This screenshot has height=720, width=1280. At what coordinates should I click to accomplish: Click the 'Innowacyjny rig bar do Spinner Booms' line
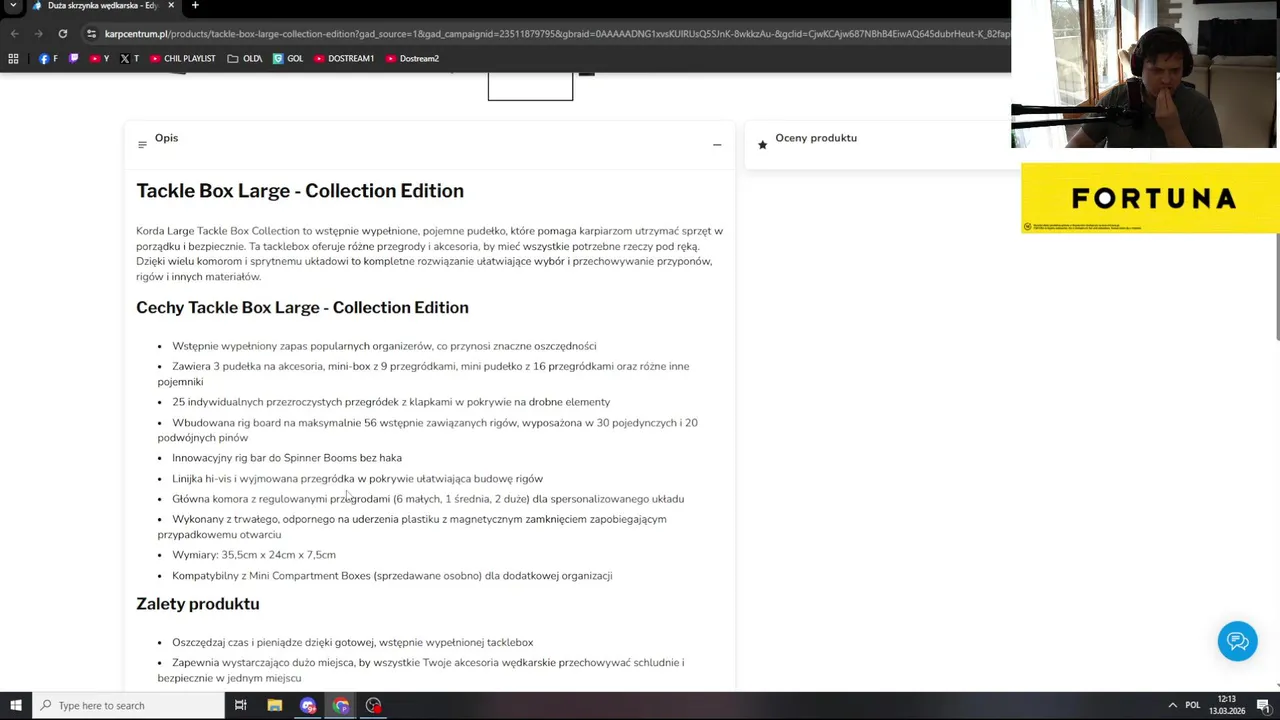pyautogui.click(x=287, y=458)
